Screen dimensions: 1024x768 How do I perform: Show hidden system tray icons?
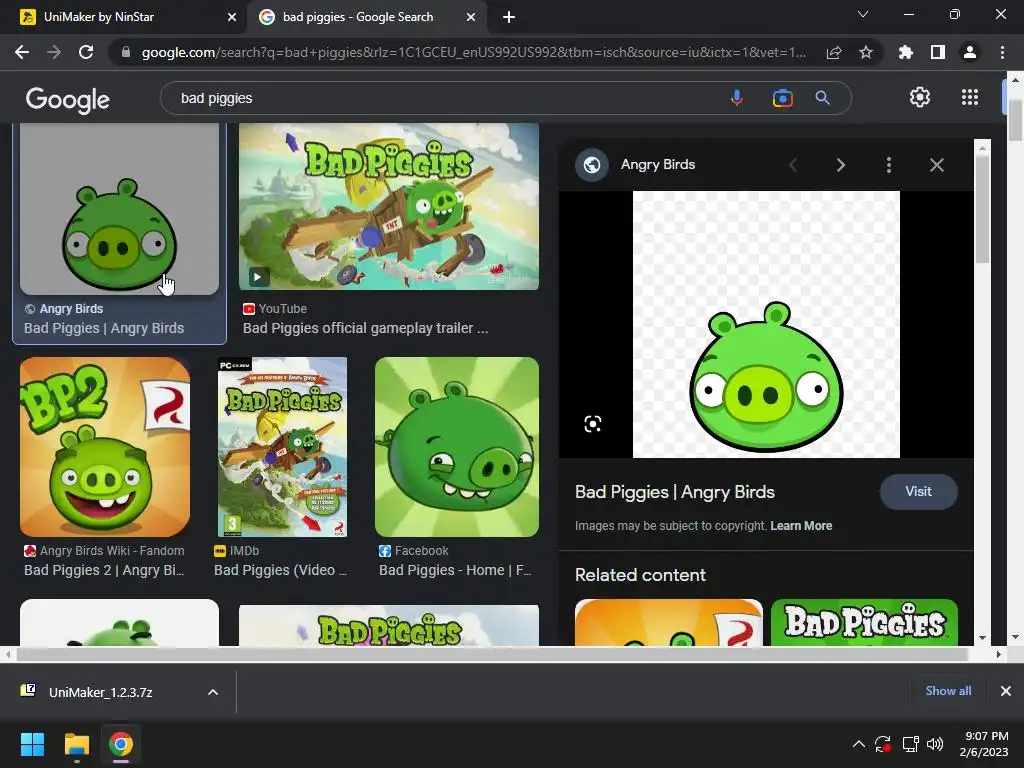(x=859, y=744)
